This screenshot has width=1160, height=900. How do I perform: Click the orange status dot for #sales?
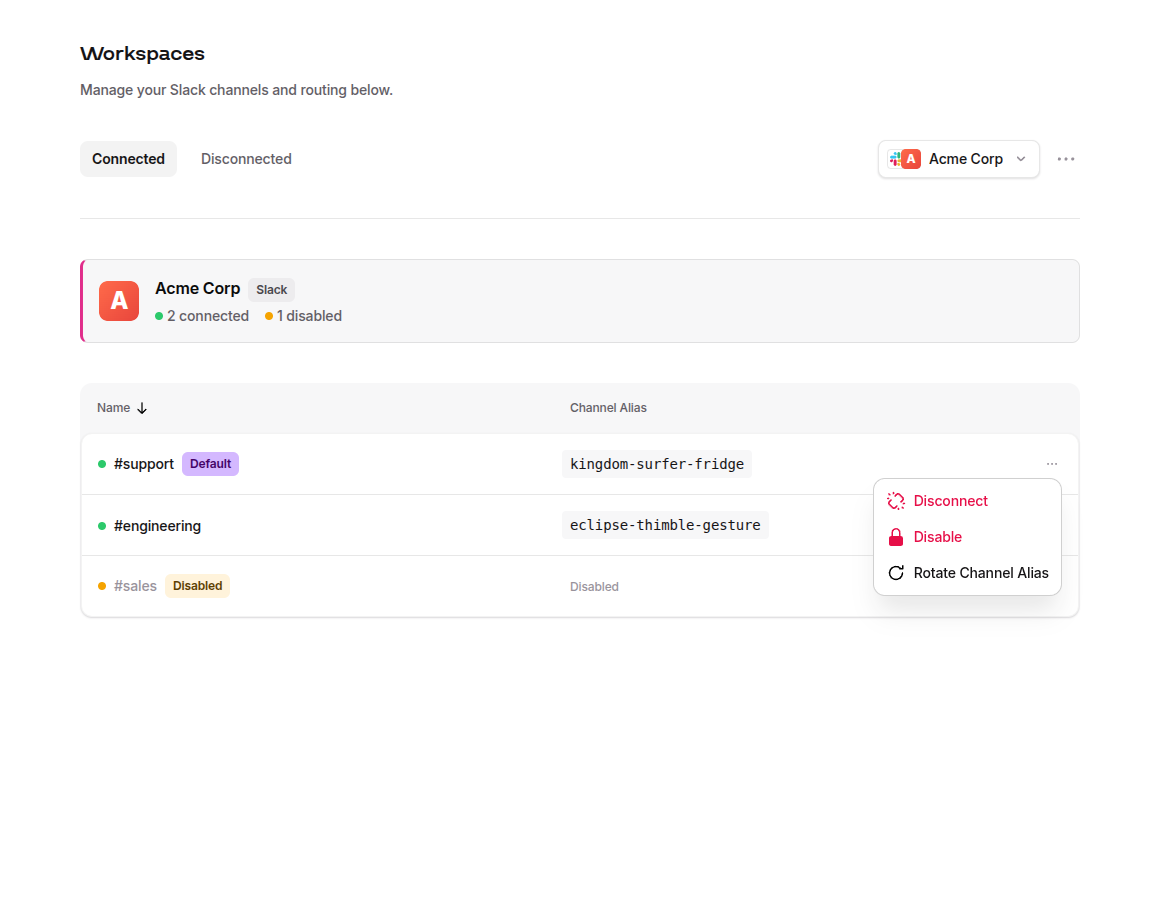(102, 586)
